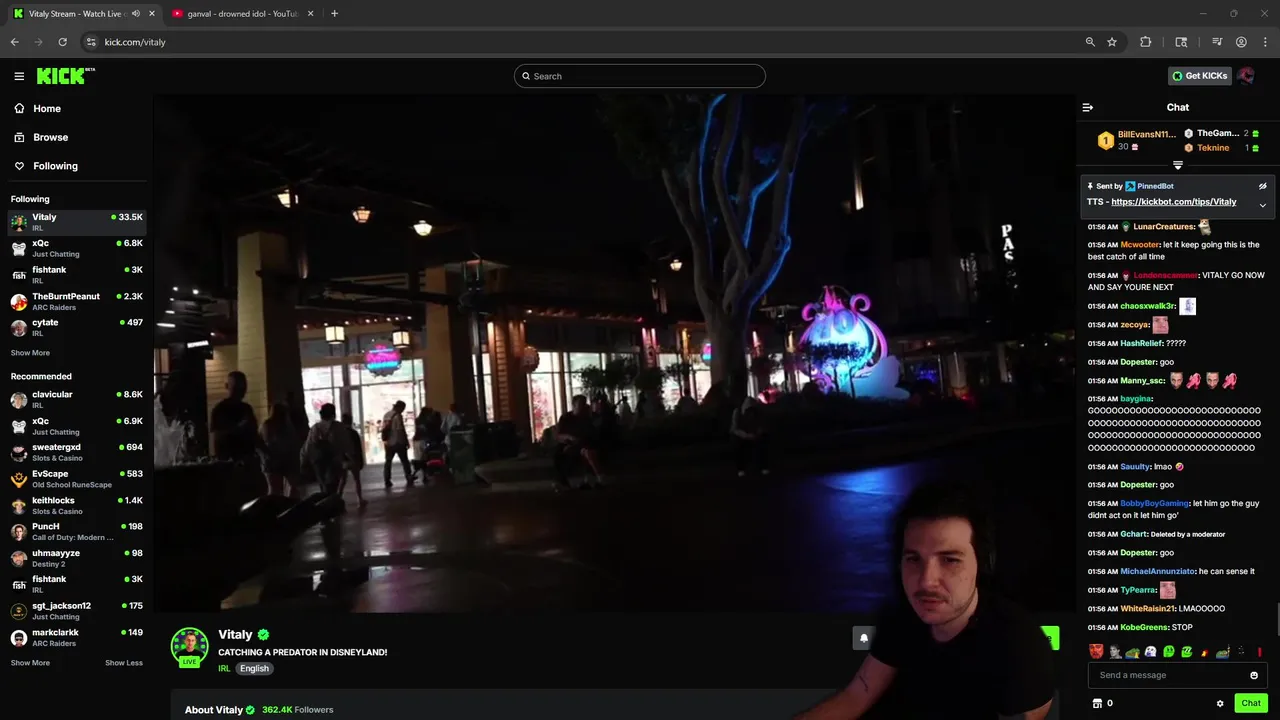Viewport: 1280px width, 720px height.
Task: Select the red-face quick emote
Action: click(1096, 652)
